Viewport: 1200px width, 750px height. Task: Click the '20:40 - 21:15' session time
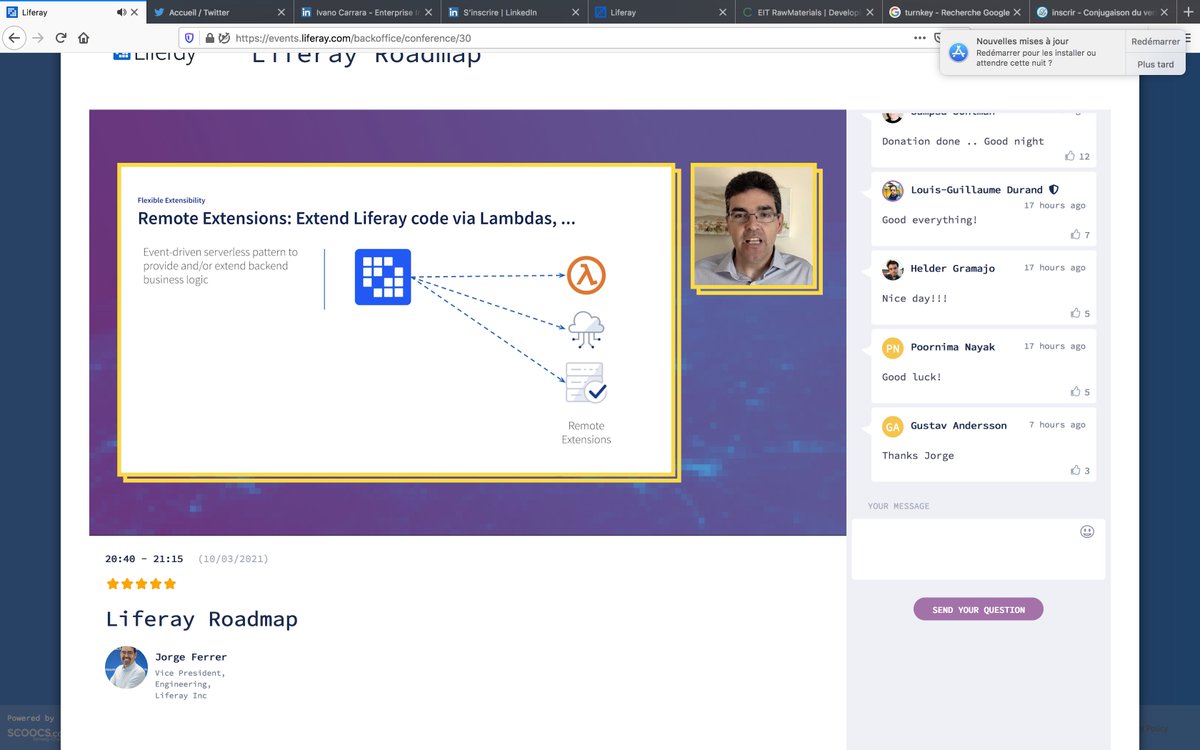pyautogui.click(x=144, y=559)
